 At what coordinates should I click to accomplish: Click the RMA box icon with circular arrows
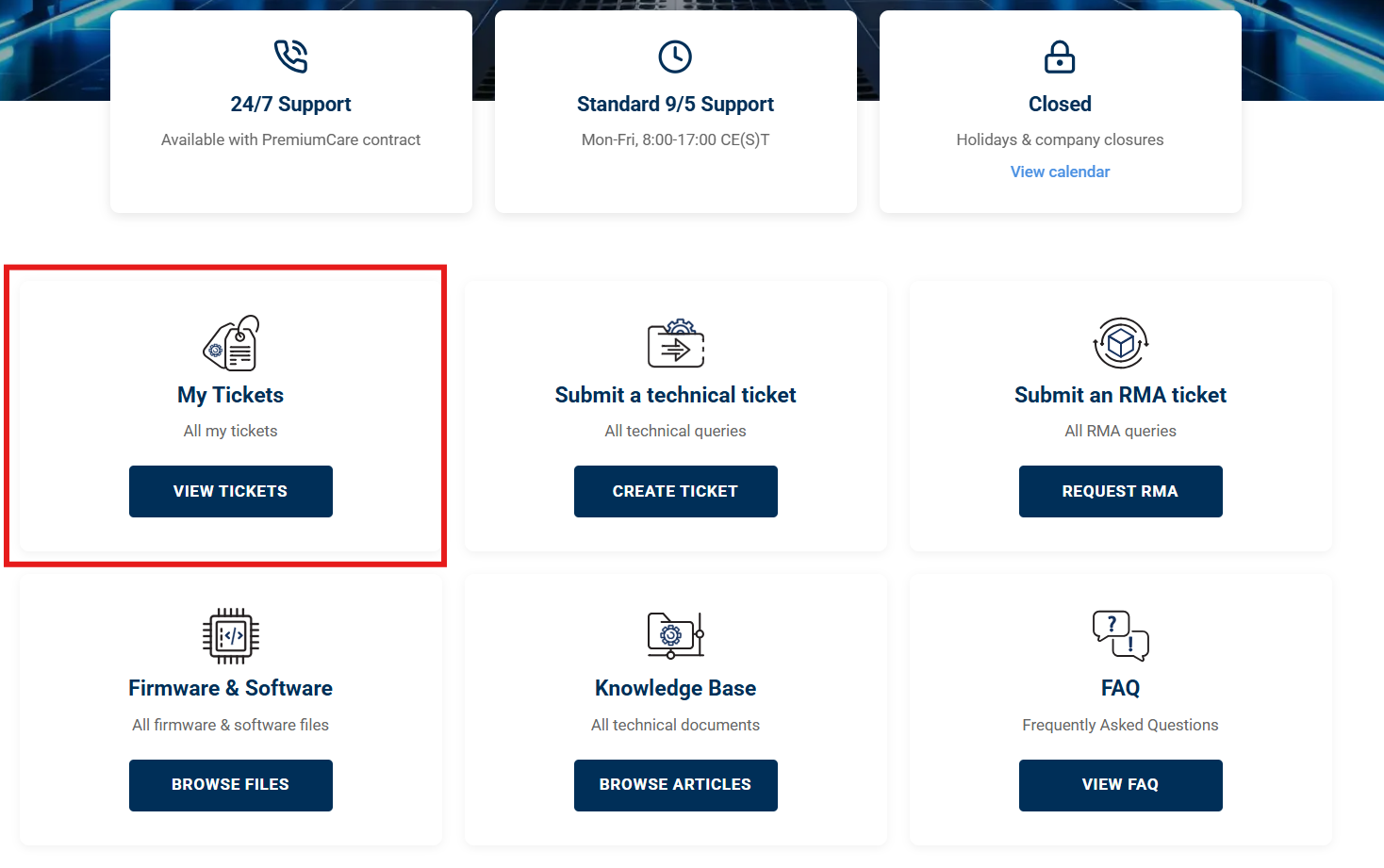tap(1120, 343)
